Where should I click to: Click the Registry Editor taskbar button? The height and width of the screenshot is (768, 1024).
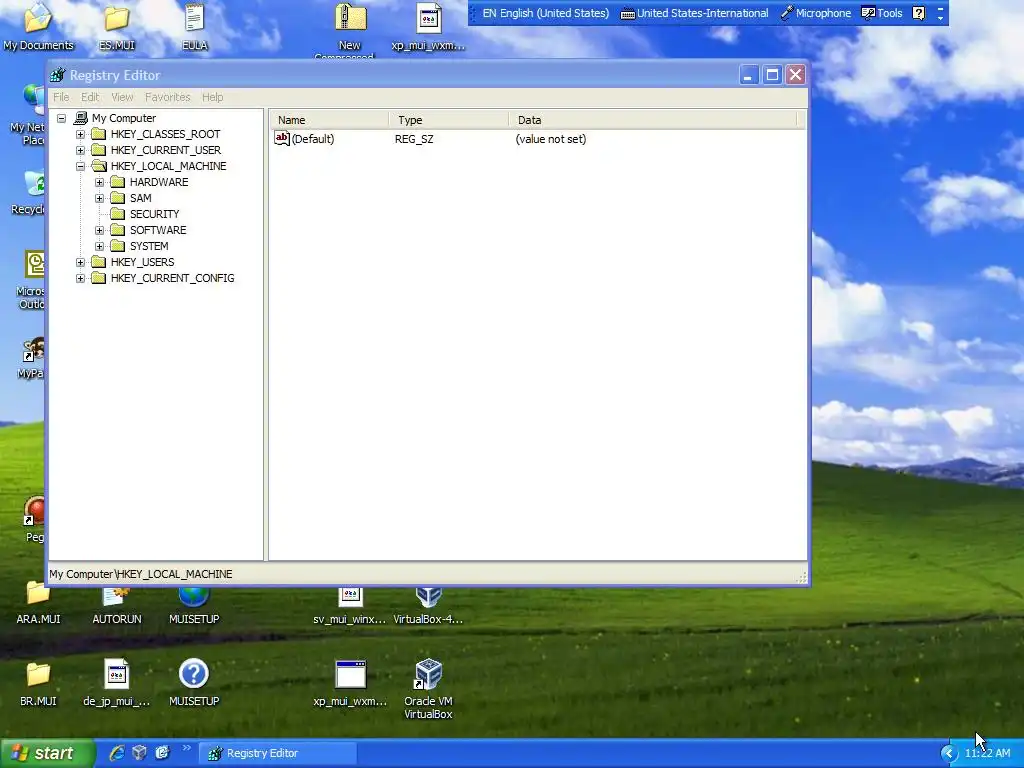[x=278, y=753]
